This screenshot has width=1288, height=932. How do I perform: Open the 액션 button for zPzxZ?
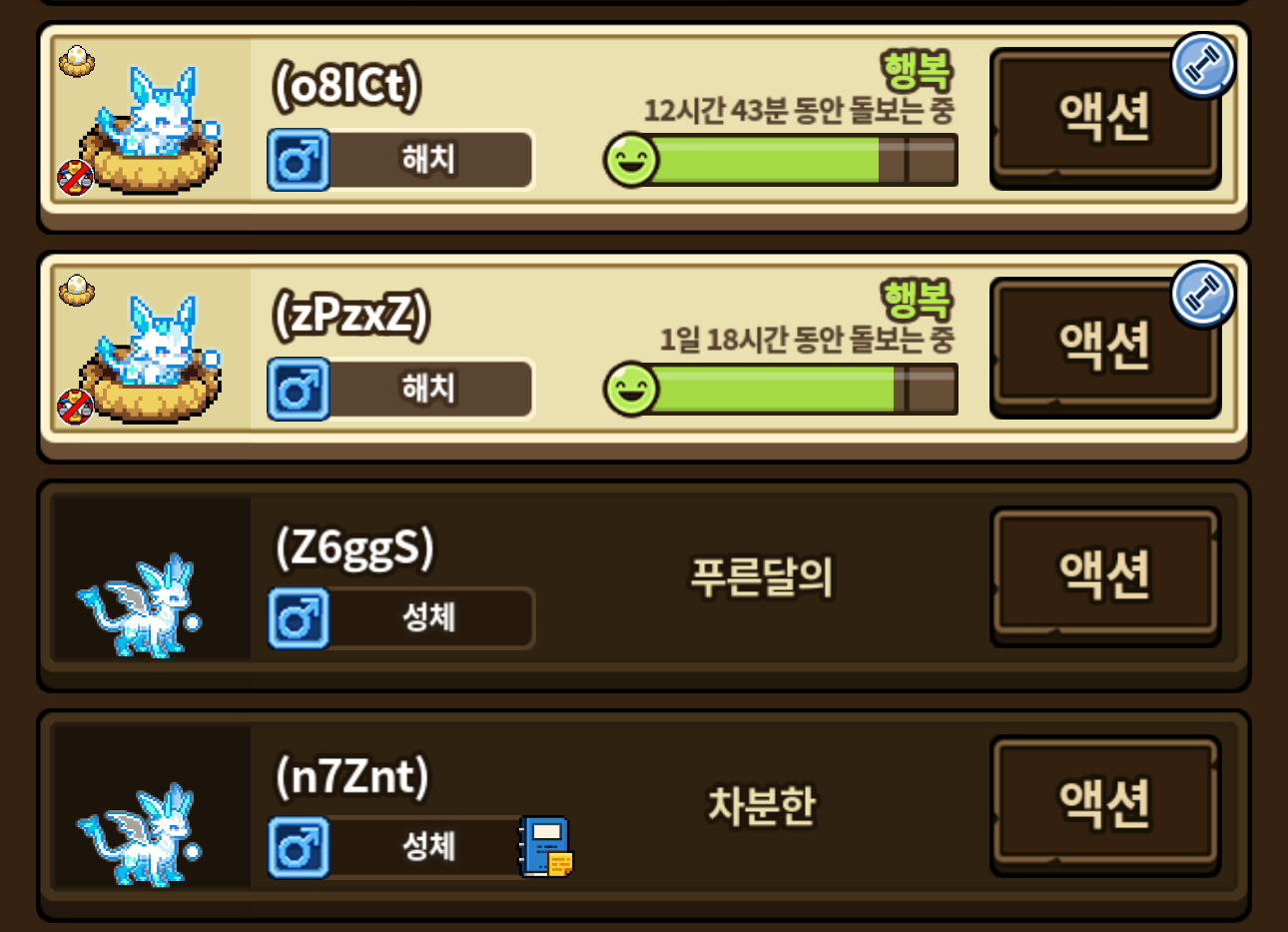(x=1105, y=347)
